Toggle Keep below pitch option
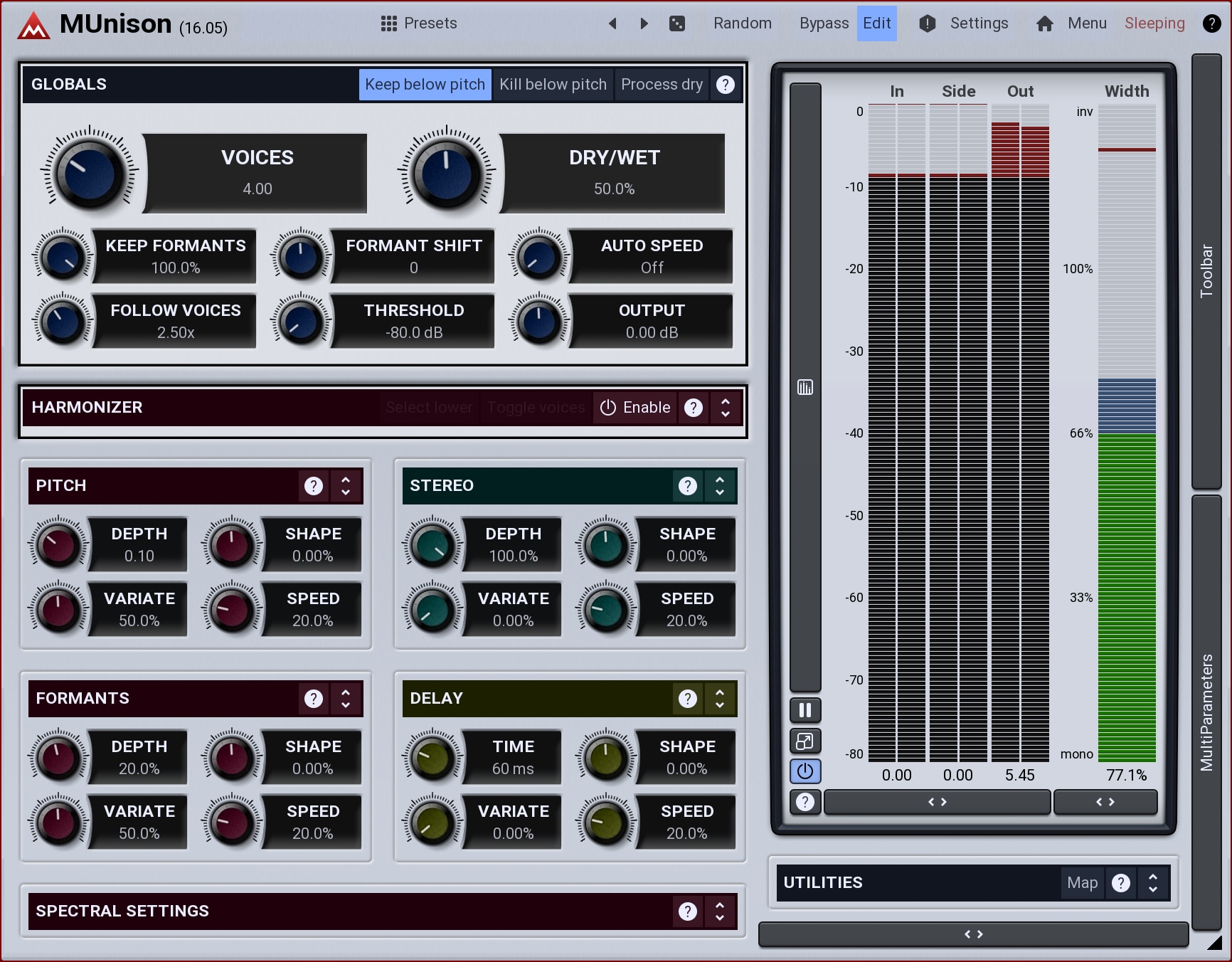This screenshot has width=1232, height=962. tap(425, 85)
